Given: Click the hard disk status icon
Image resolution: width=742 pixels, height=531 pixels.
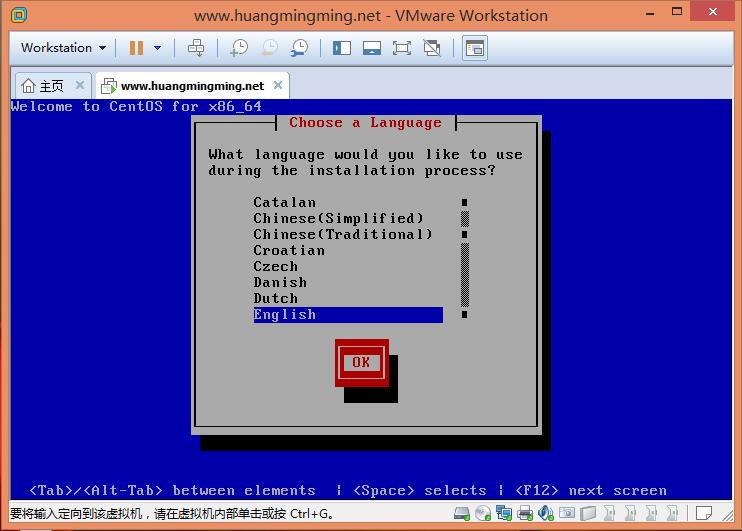Looking at the screenshot, I should (x=461, y=513).
